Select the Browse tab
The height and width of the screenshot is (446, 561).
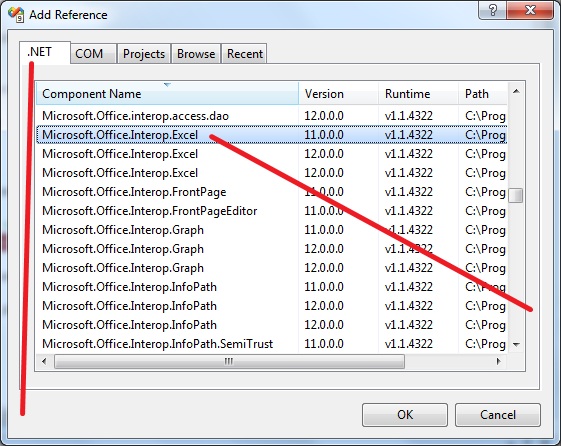[x=196, y=54]
